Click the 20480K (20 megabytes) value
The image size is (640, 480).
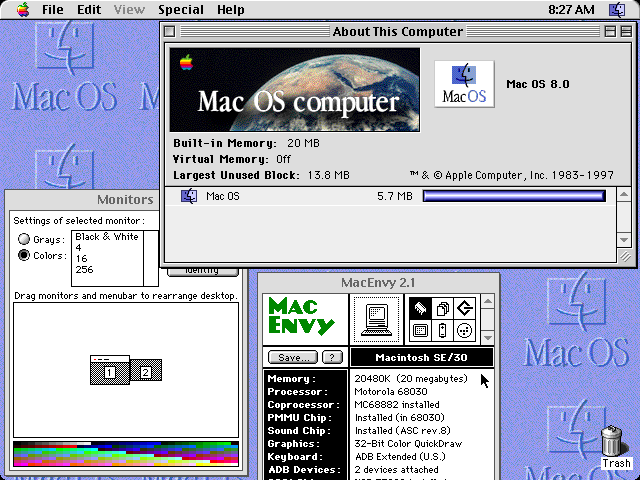(411, 379)
